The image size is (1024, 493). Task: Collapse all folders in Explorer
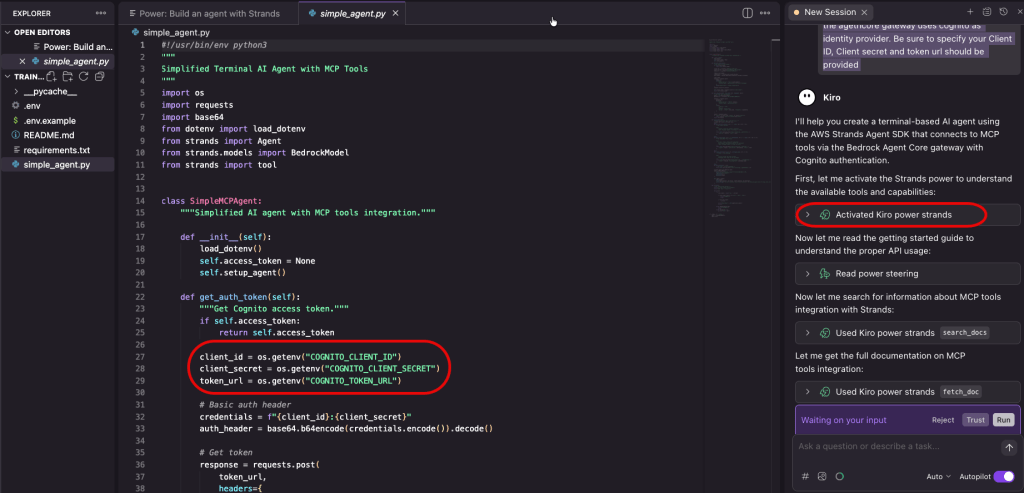pos(99,76)
